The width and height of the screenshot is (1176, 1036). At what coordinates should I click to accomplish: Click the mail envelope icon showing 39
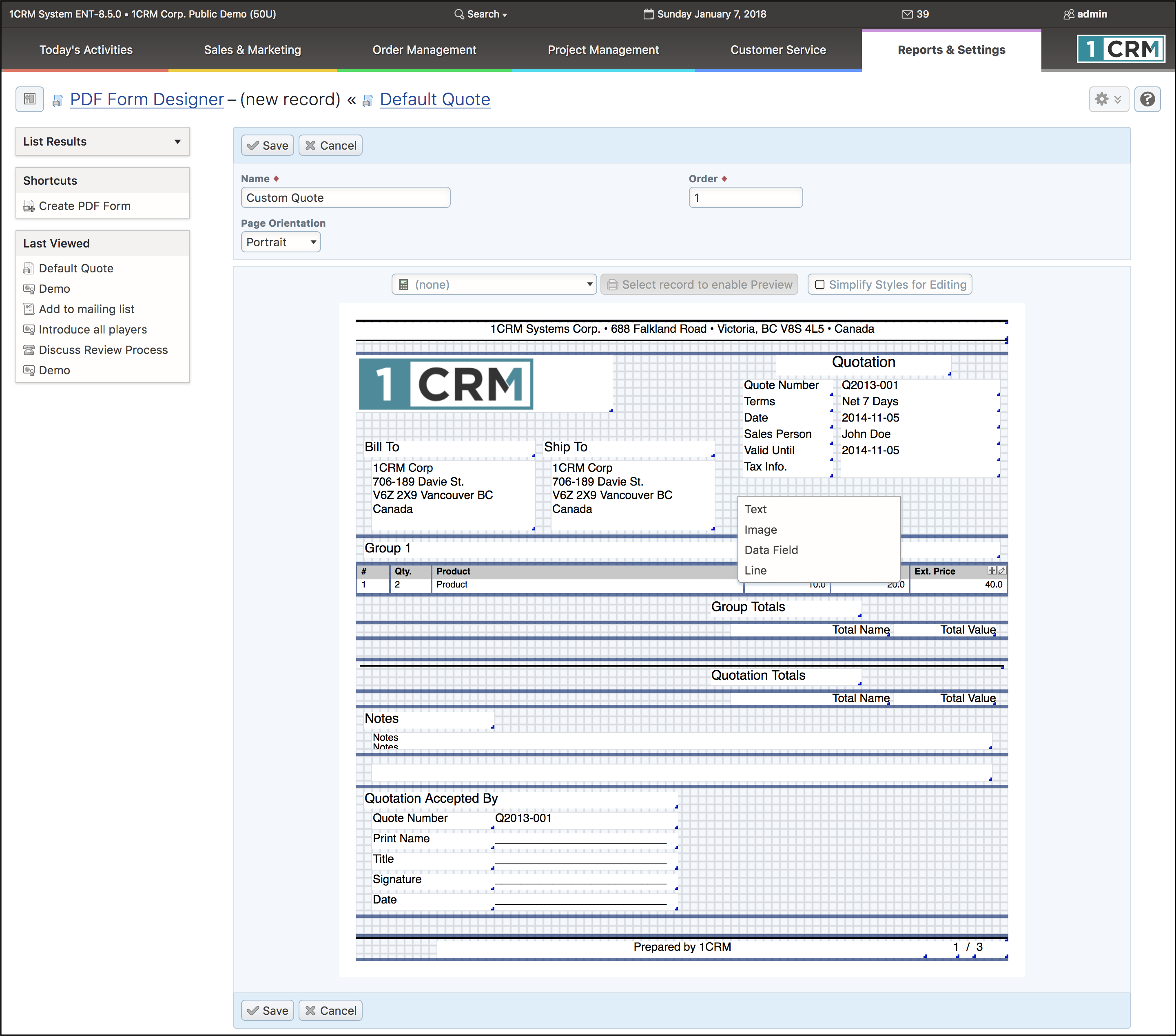click(x=907, y=14)
